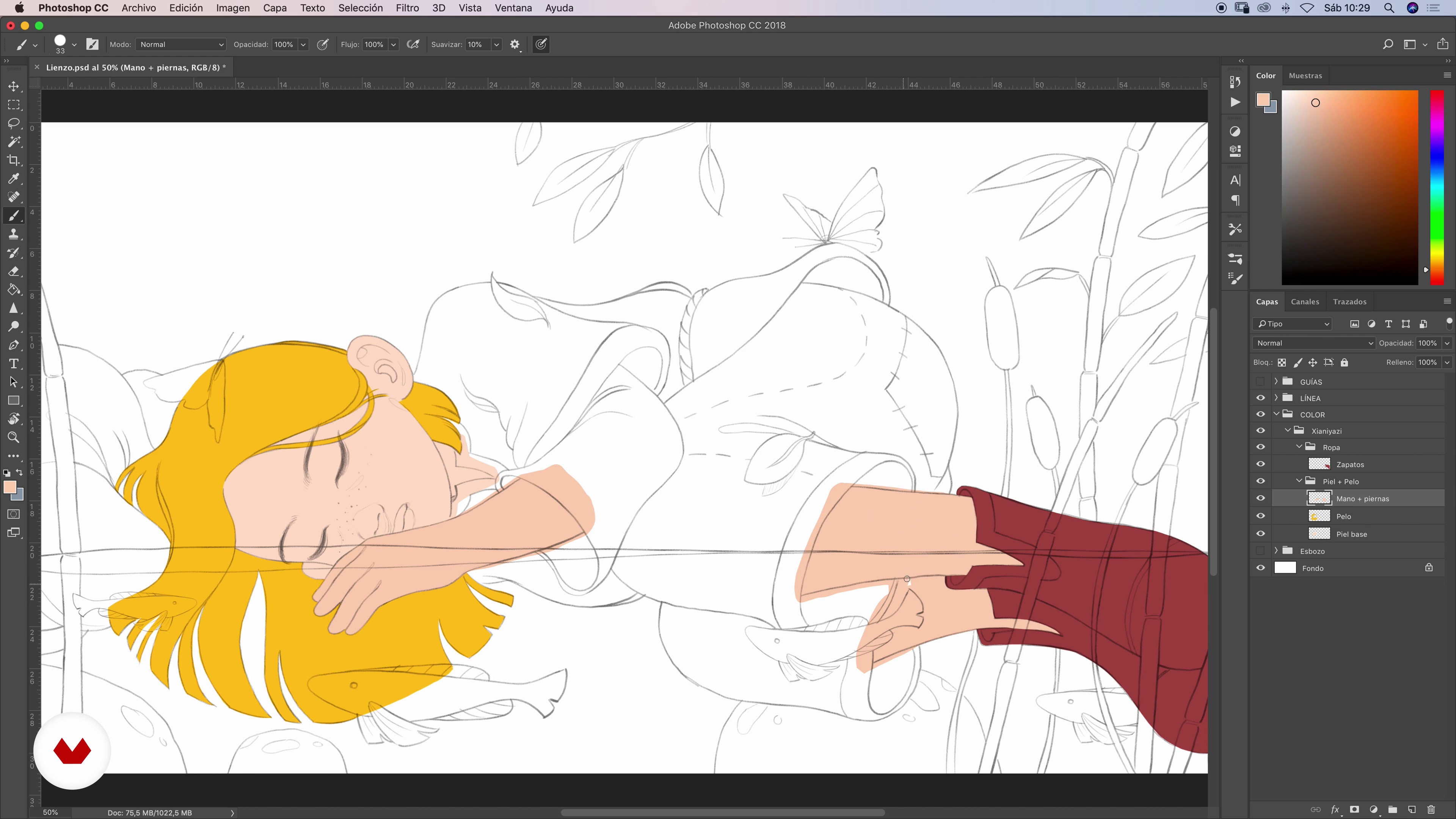Click the new layer icon
The image size is (1456, 819).
1411,810
